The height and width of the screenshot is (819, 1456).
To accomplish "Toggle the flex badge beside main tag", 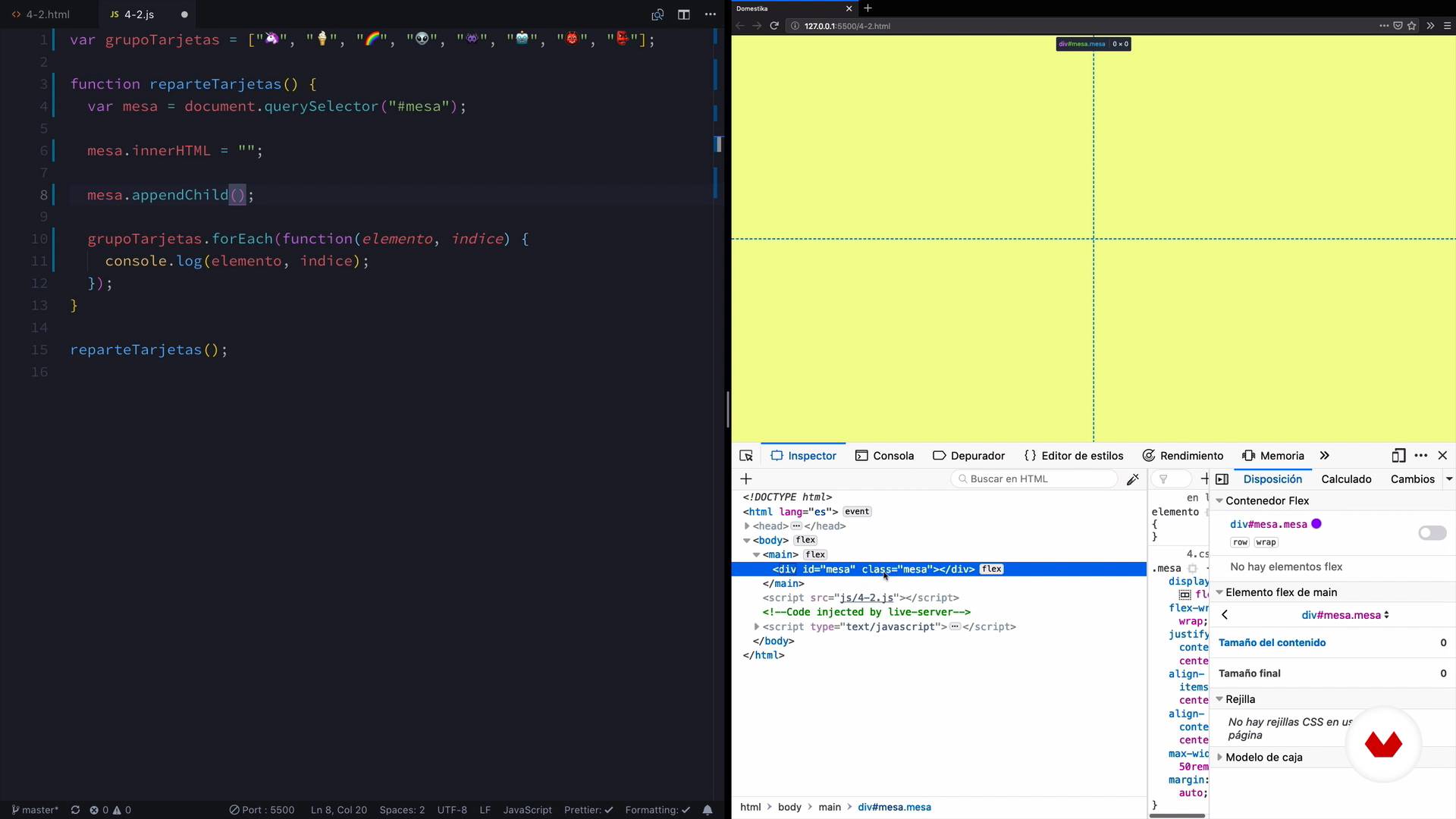I will pos(815,555).
